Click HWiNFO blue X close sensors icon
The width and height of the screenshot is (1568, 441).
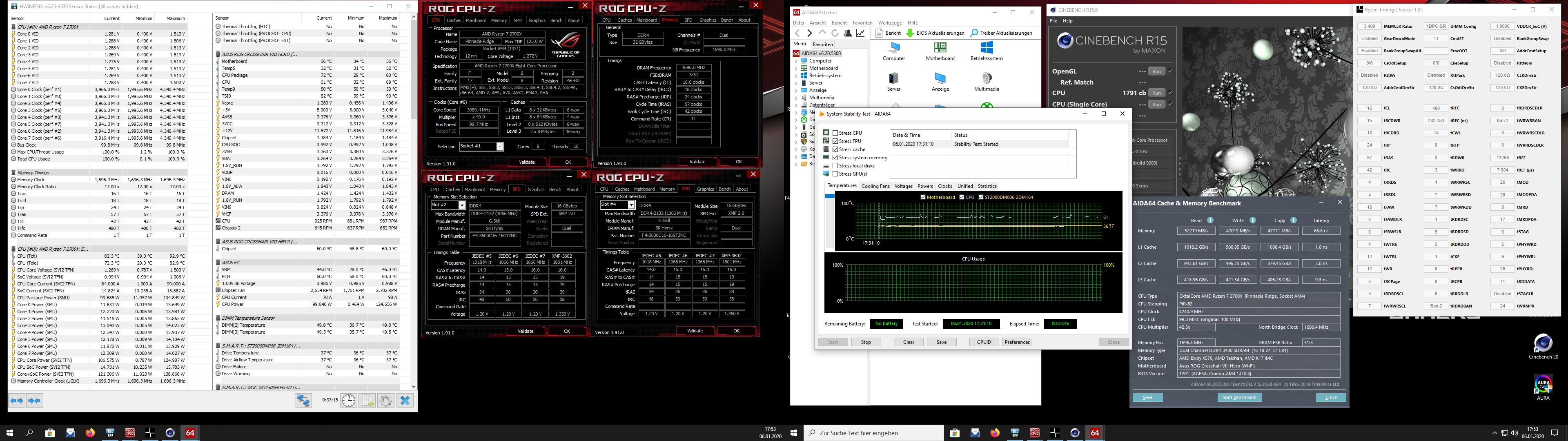405,400
